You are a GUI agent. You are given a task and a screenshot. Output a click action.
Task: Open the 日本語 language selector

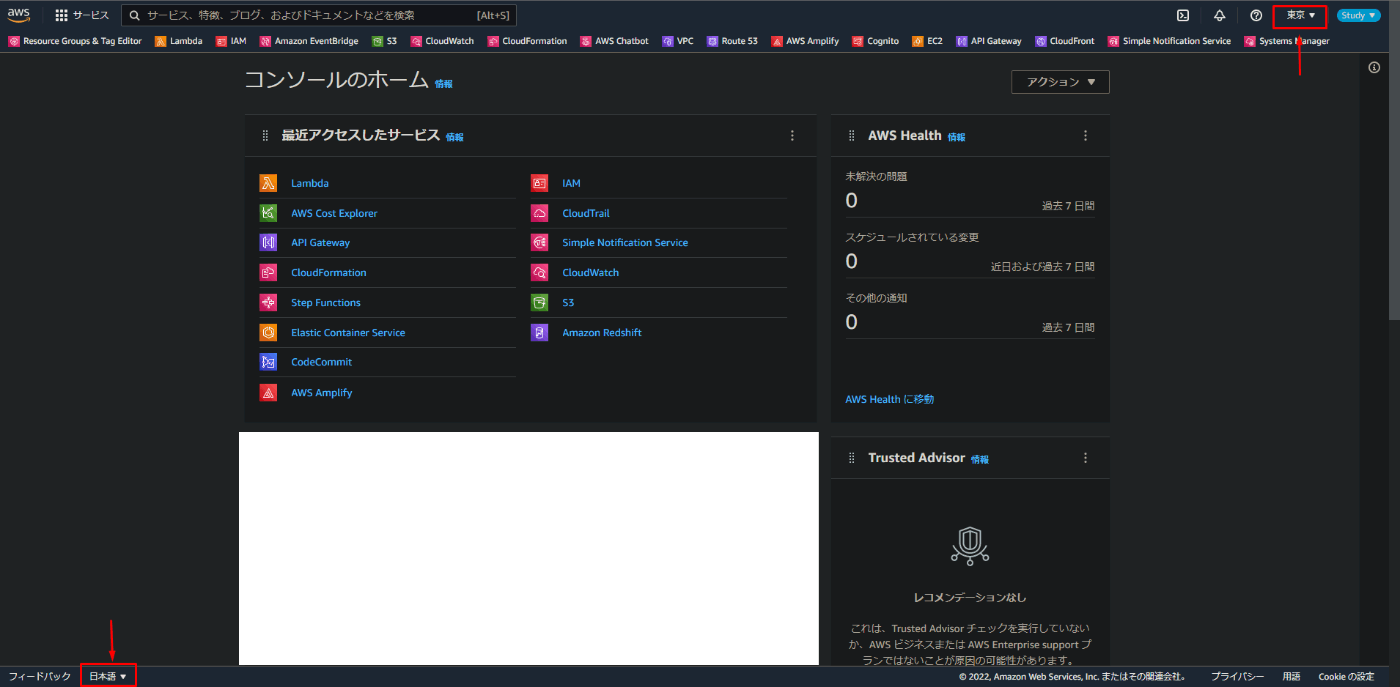pyautogui.click(x=108, y=676)
